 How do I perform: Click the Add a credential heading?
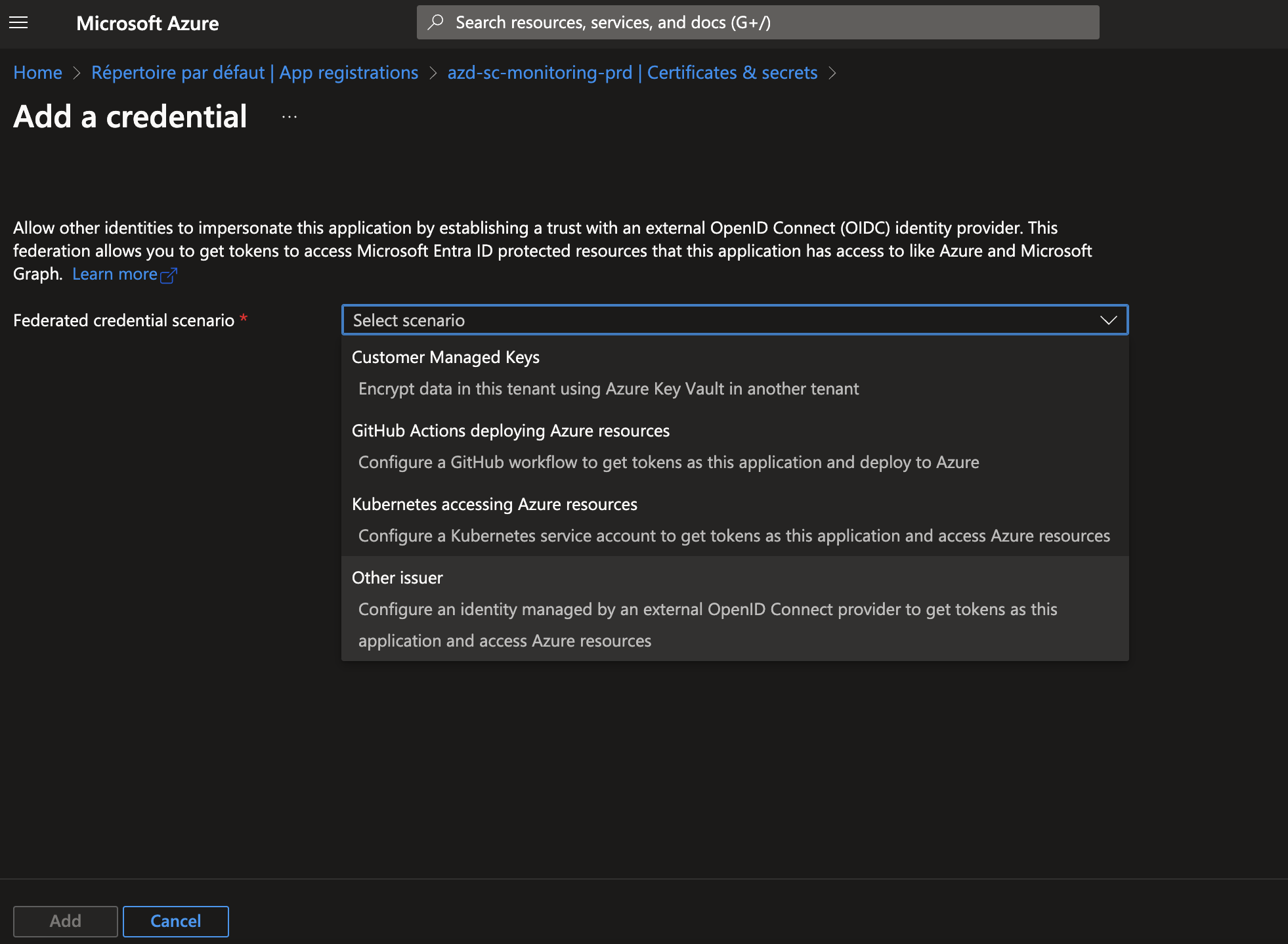(130, 117)
